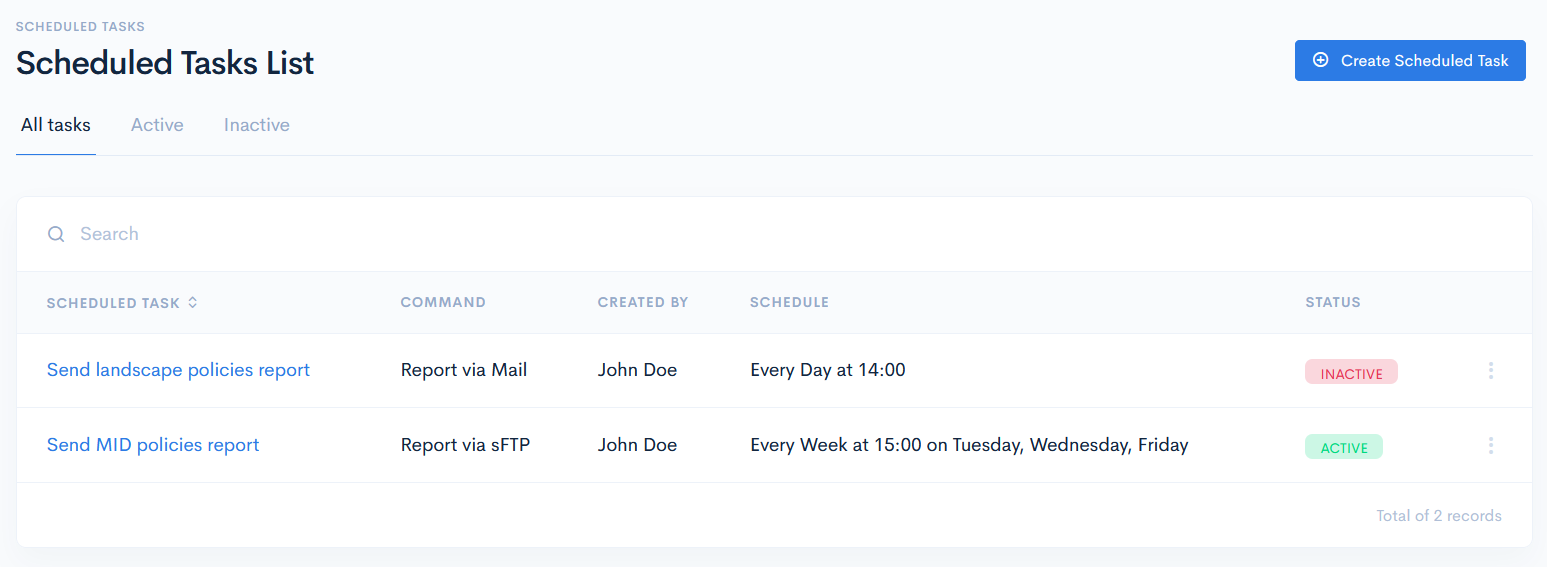
Task: Click the search magnifier icon
Action: click(x=56, y=234)
